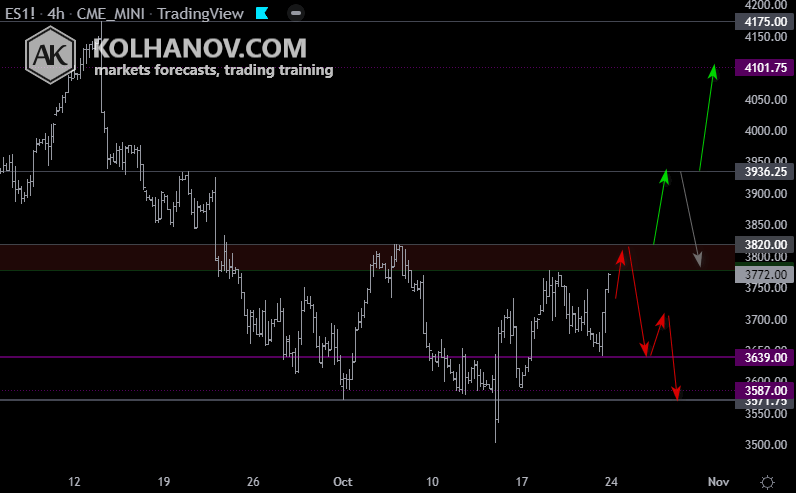The image size is (796, 493).
Task: Click date 19 on the time axis
Action: (163, 482)
